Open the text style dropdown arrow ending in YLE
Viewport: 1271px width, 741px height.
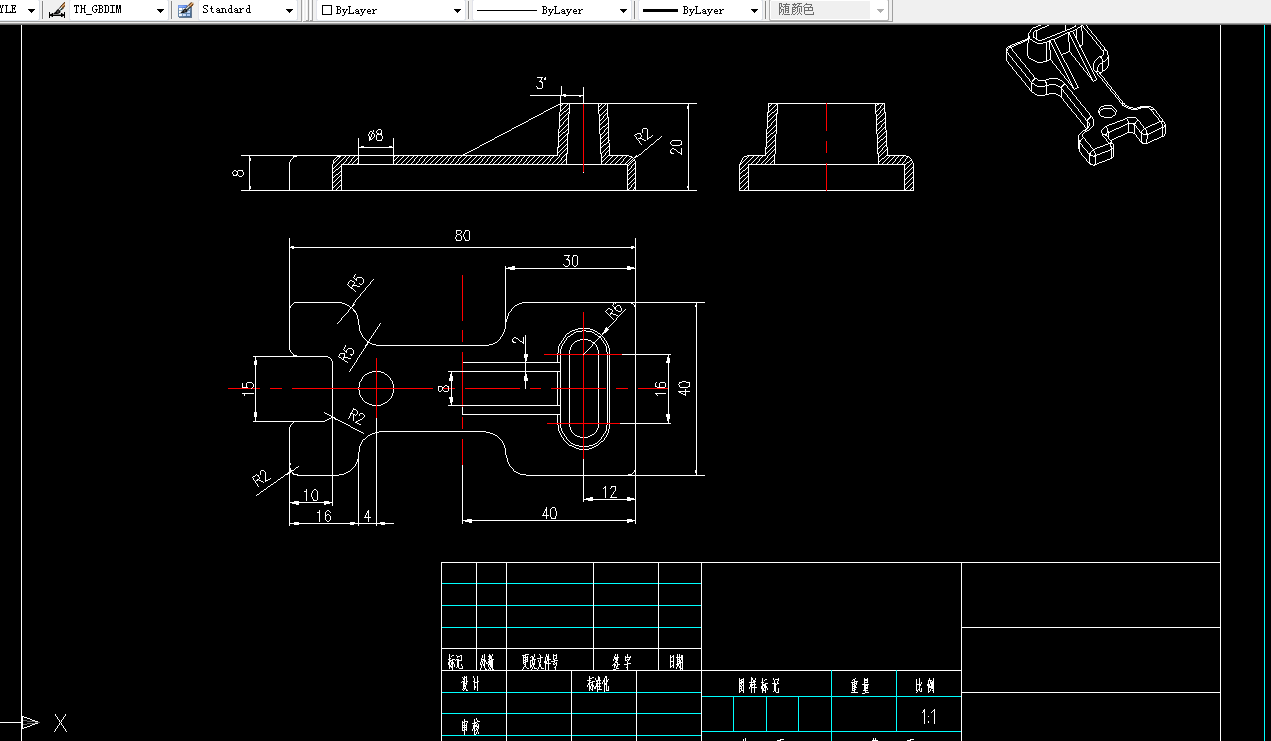[x=30, y=10]
